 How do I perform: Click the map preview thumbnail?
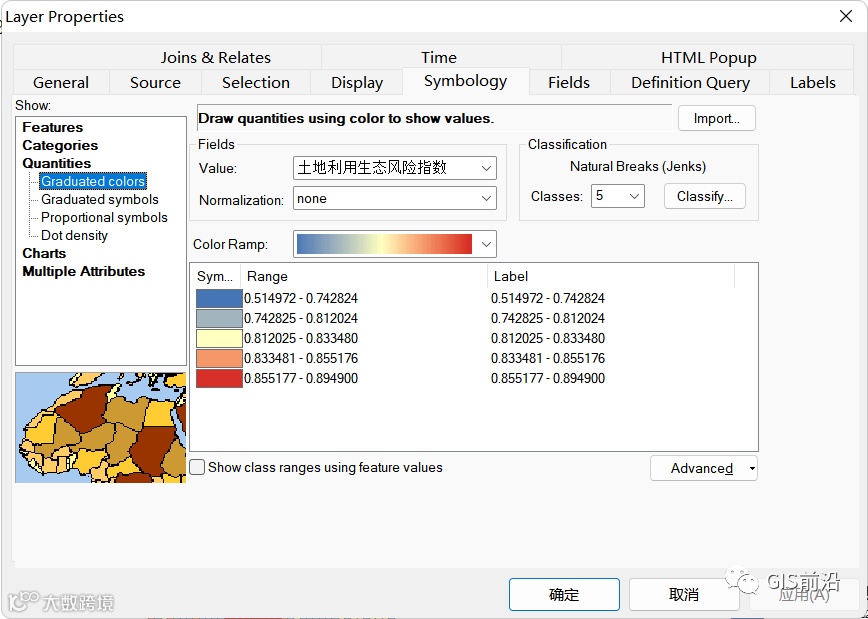(x=101, y=427)
